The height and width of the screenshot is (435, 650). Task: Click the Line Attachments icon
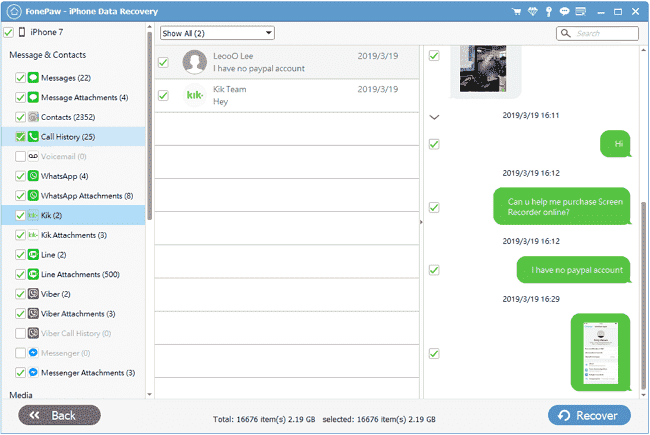pyautogui.click(x=33, y=274)
